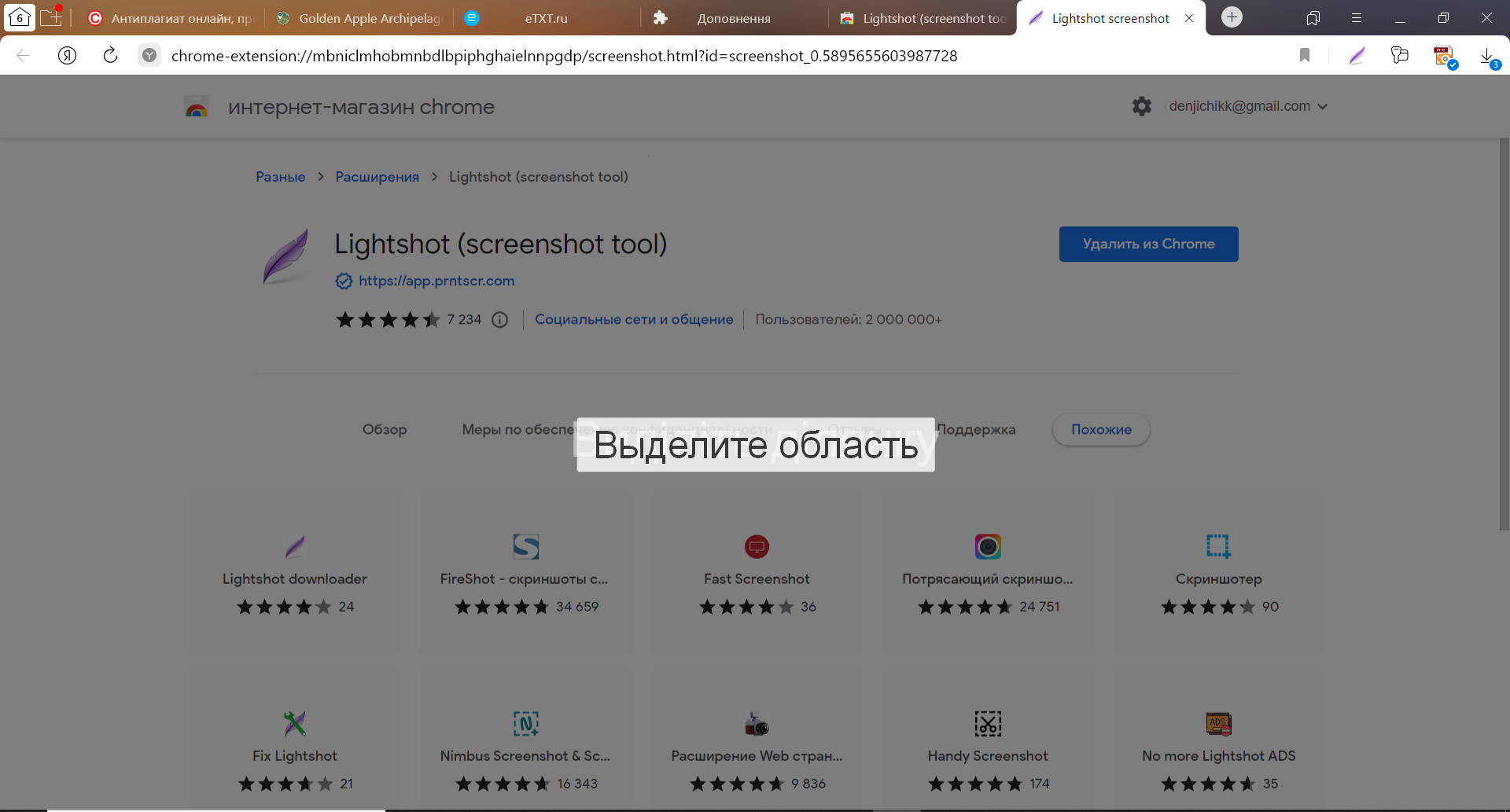1510x812 pixels.
Task: Open the Nimbus Screenshot extension icon
Action: tap(525, 723)
